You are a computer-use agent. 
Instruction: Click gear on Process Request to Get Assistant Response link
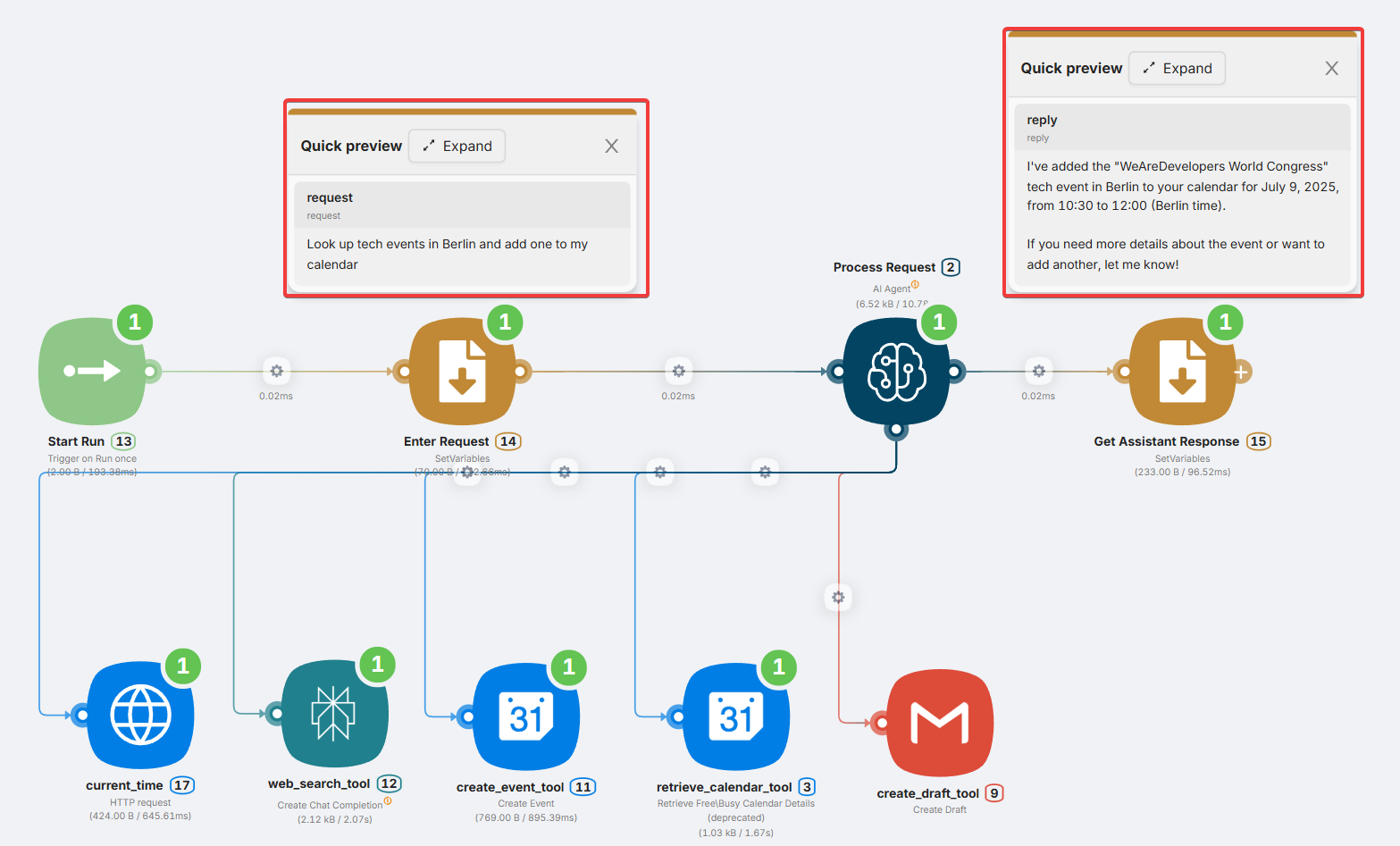(1038, 371)
